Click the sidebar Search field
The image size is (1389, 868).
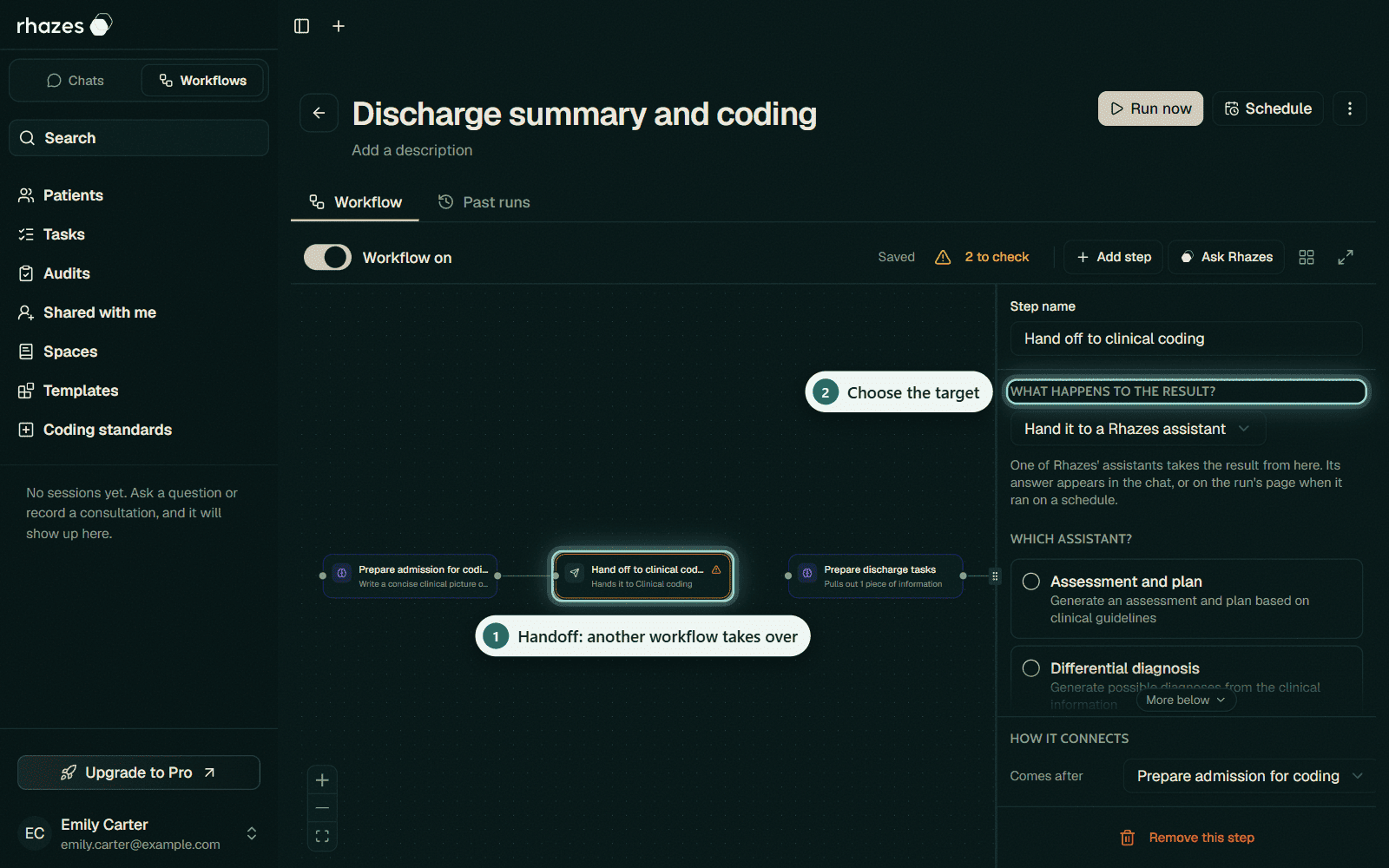point(139,138)
